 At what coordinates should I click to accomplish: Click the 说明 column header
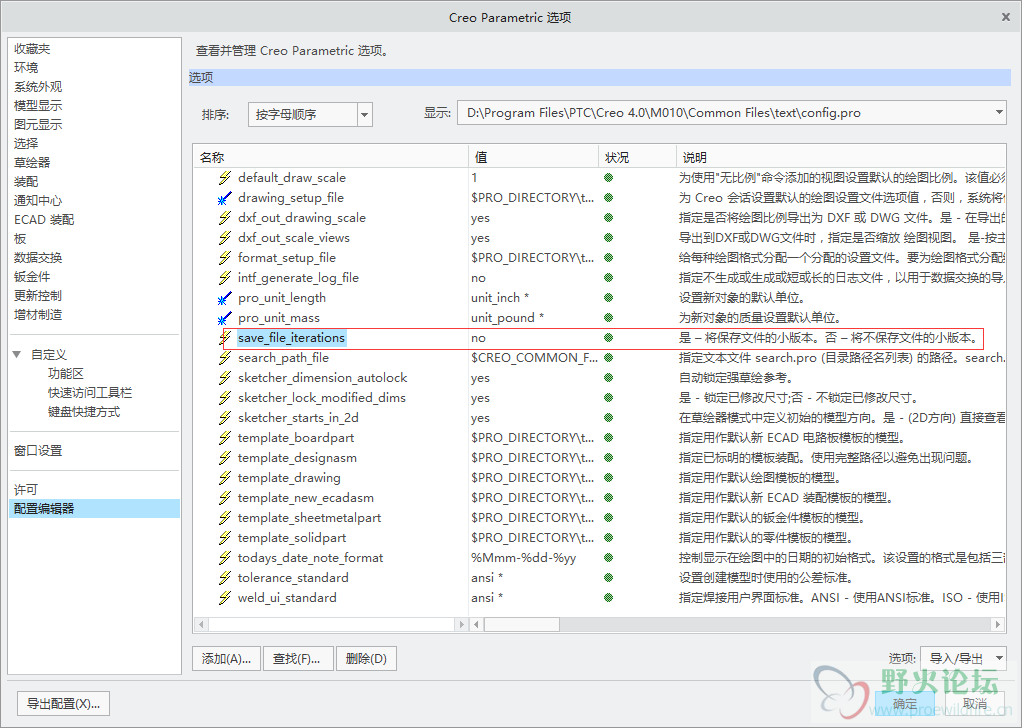click(x=841, y=157)
